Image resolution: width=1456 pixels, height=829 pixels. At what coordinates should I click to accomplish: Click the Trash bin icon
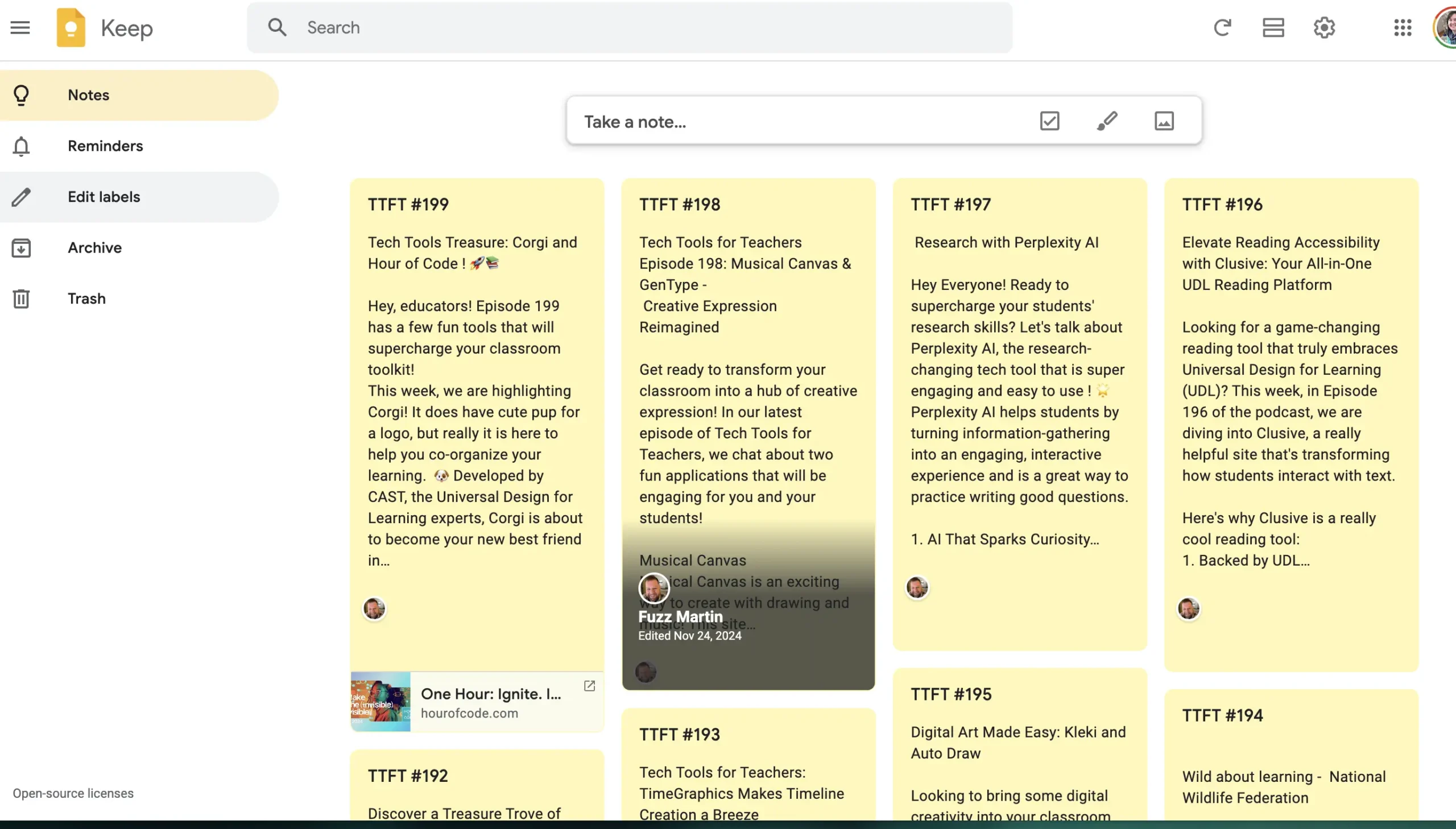point(21,299)
